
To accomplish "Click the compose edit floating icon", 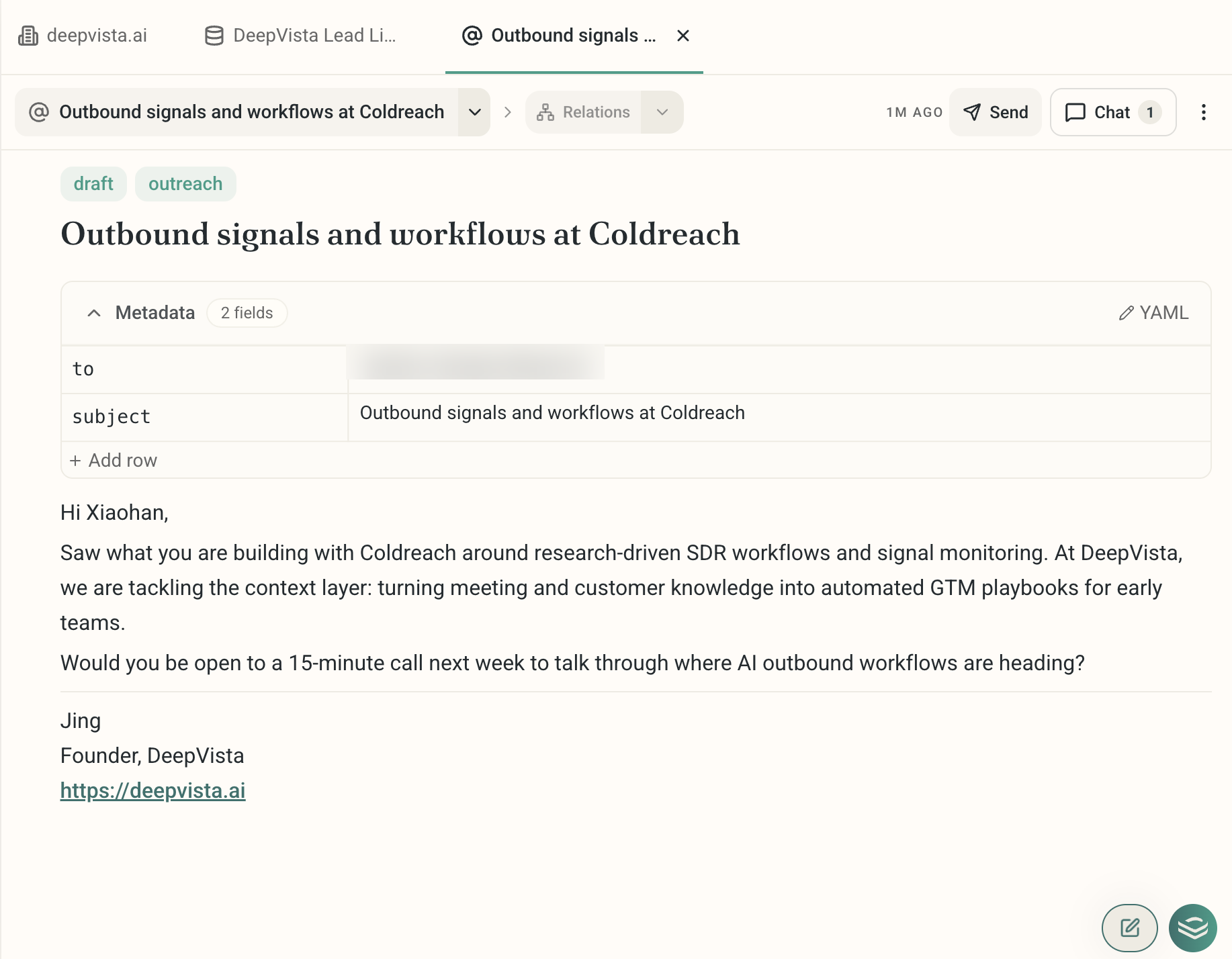I will click(x=1130, y=928).
